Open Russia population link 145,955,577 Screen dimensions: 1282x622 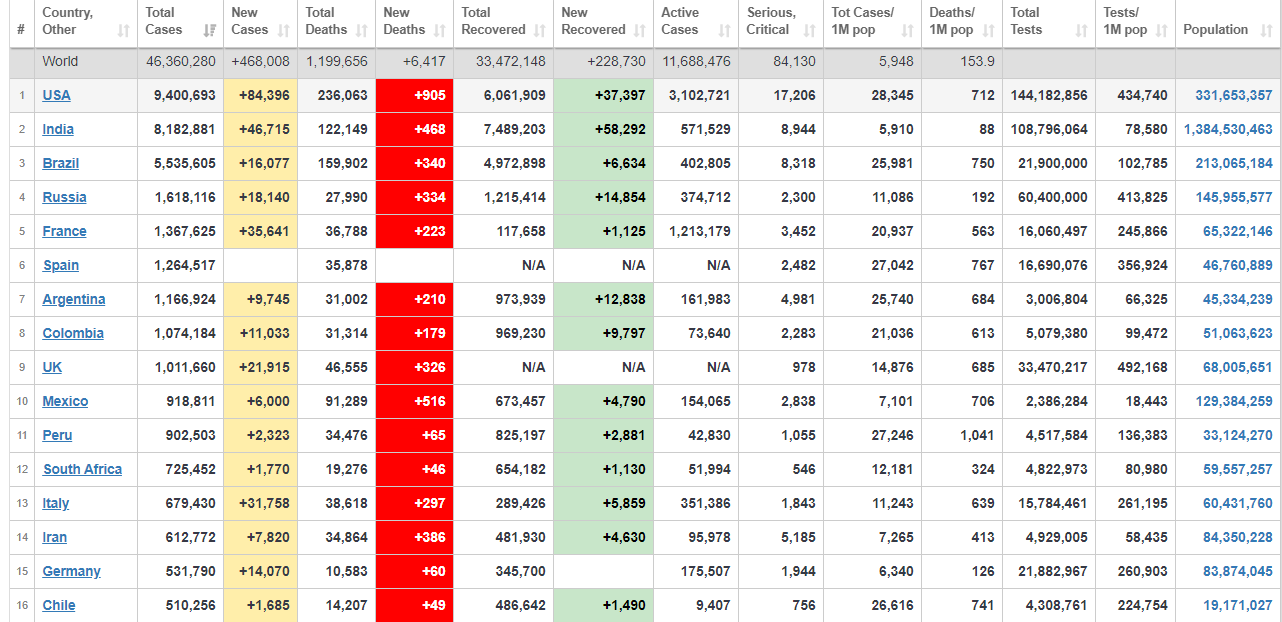tap(1234, 197)
